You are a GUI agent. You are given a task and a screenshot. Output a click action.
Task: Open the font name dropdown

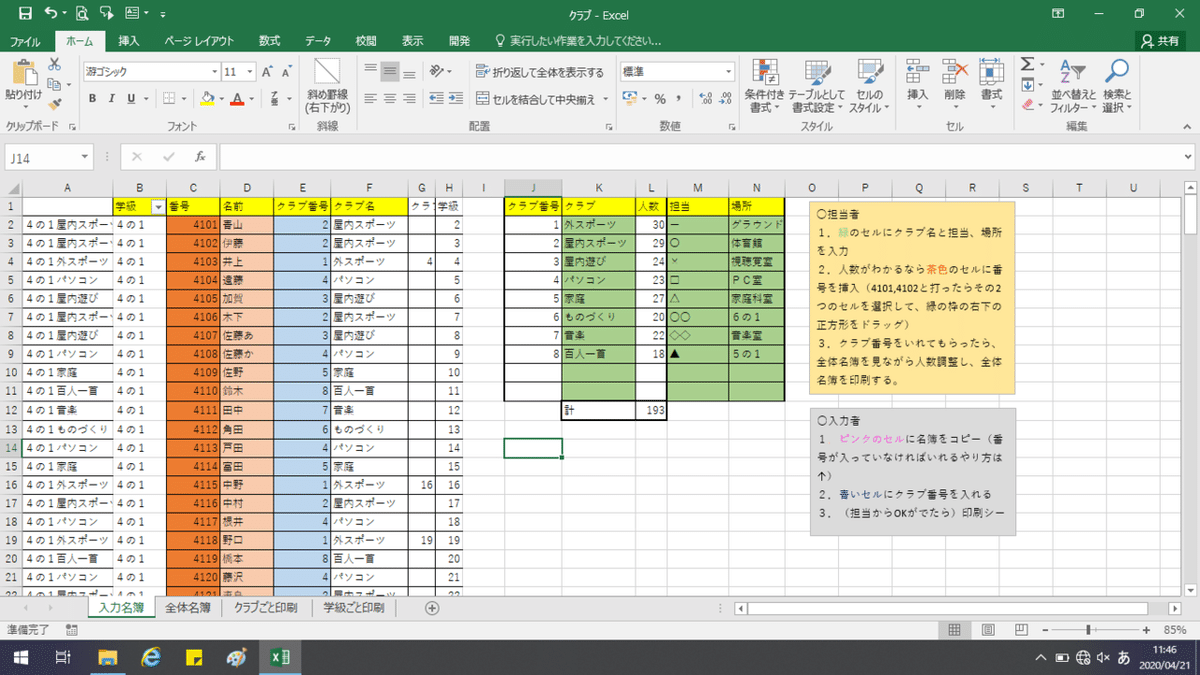click(x=213, y=72)
